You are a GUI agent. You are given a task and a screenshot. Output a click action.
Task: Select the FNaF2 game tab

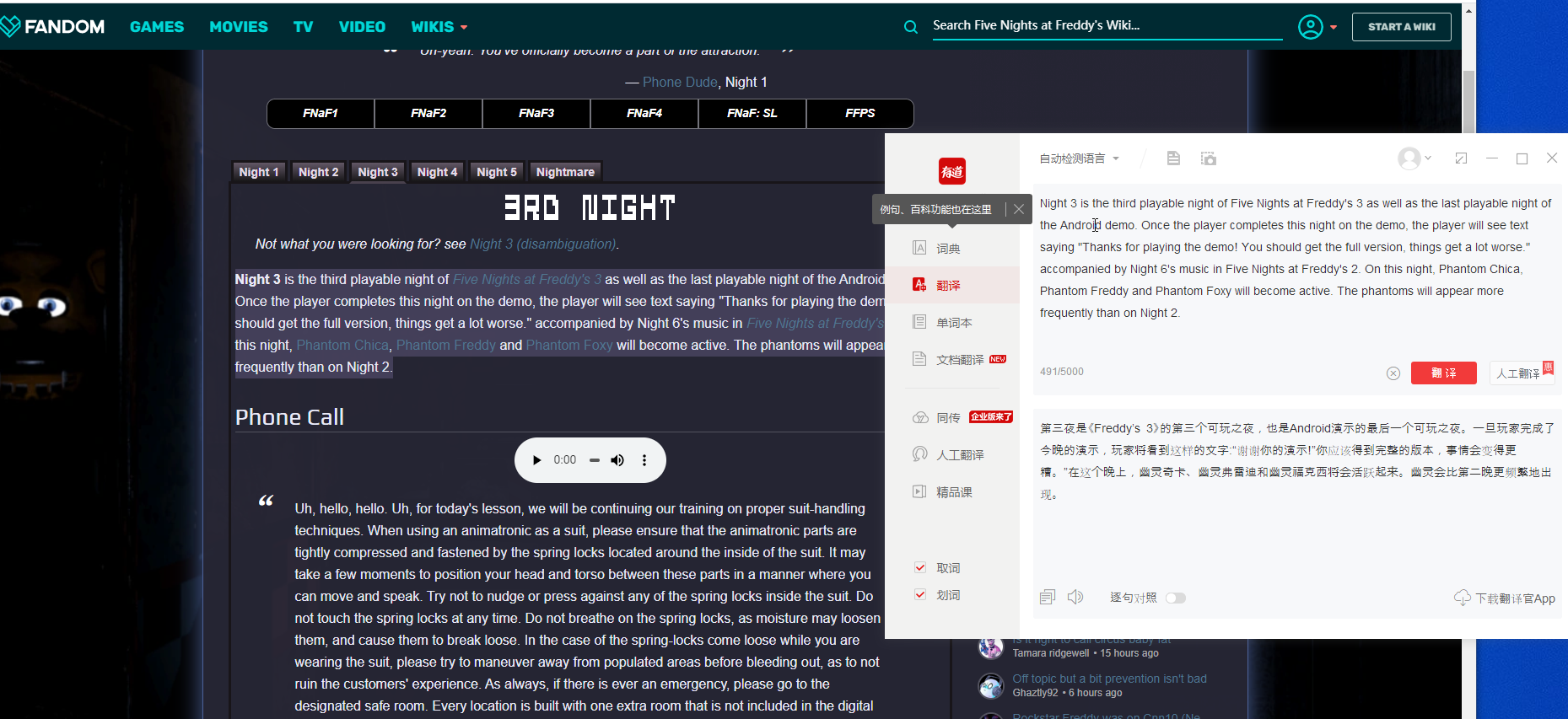click(x=428, y=113)
